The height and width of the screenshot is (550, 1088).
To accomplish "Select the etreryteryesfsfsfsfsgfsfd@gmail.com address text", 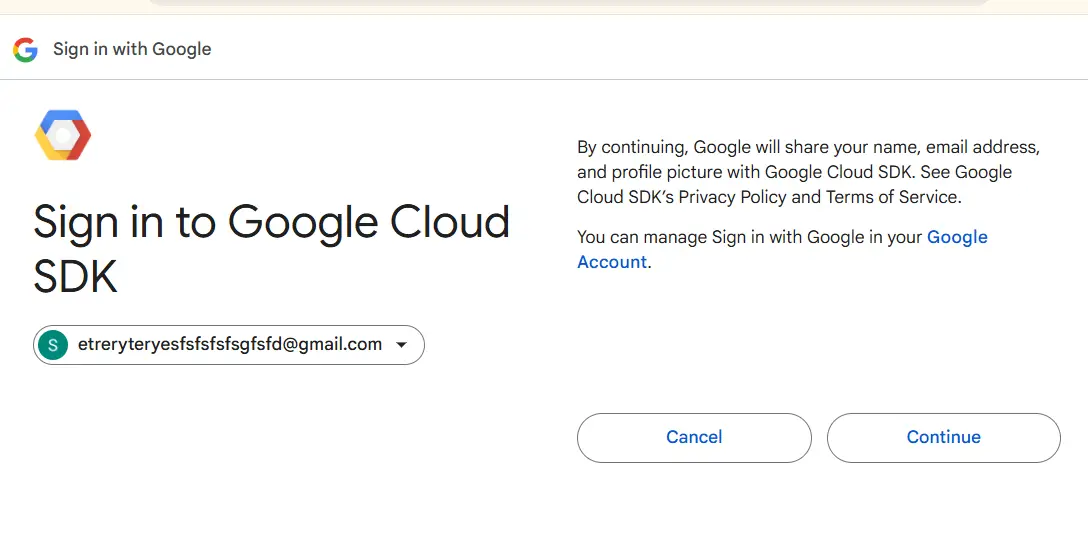I will click(230, 344).
